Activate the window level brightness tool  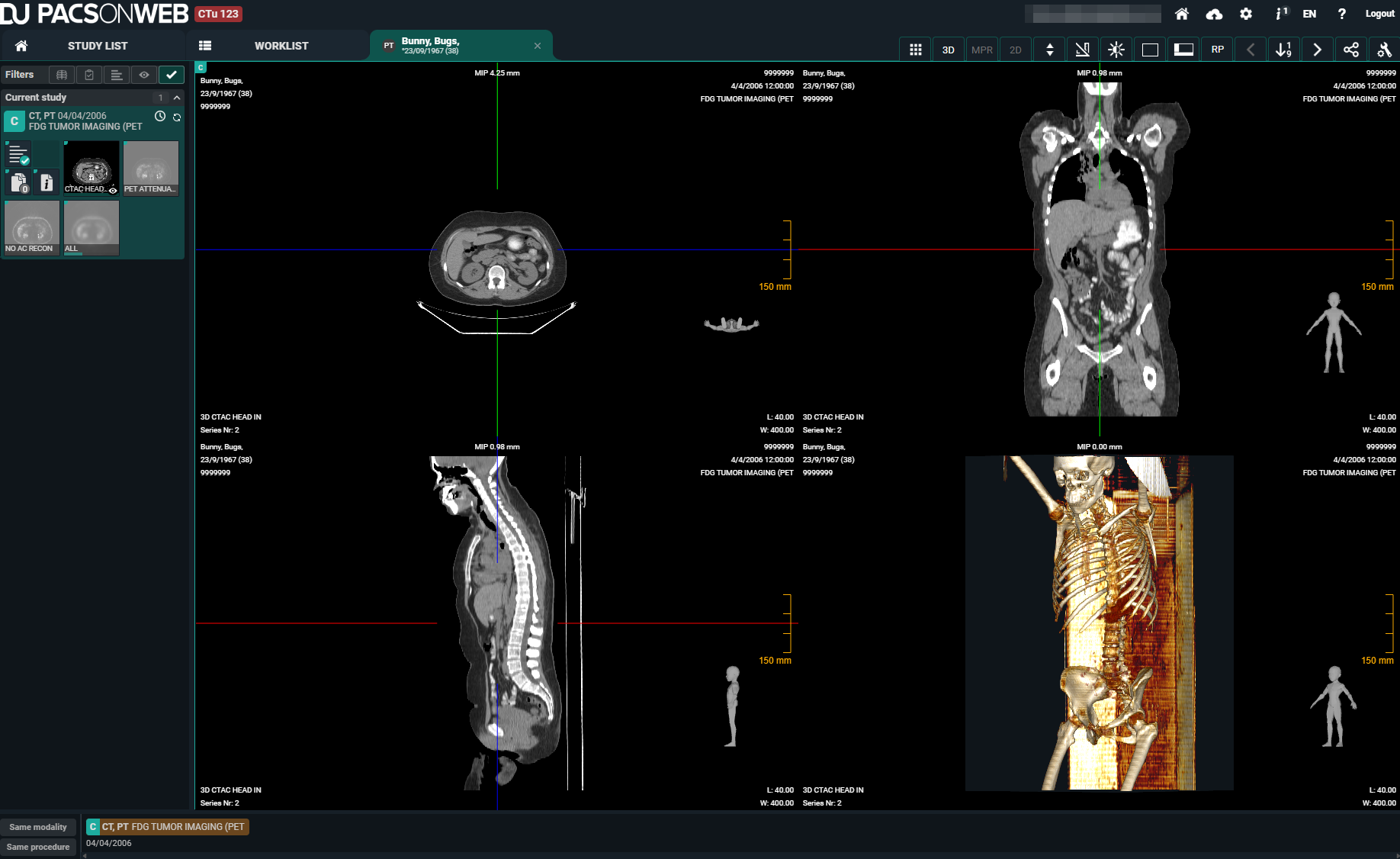click(1116, 50)
